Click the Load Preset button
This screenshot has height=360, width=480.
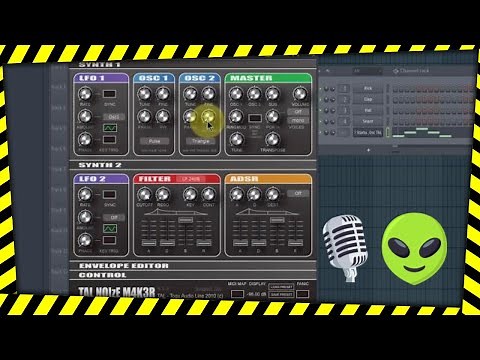pos(281,287)
